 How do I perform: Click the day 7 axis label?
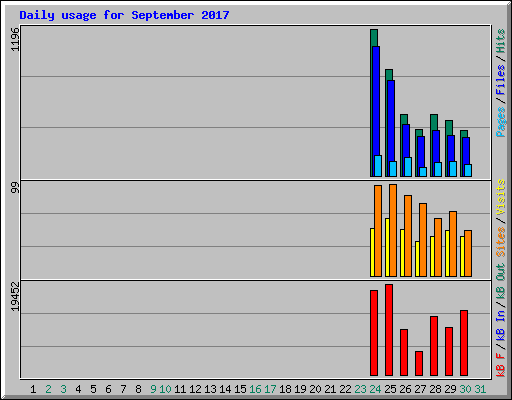pyautogui.click(x=123, y=389)
